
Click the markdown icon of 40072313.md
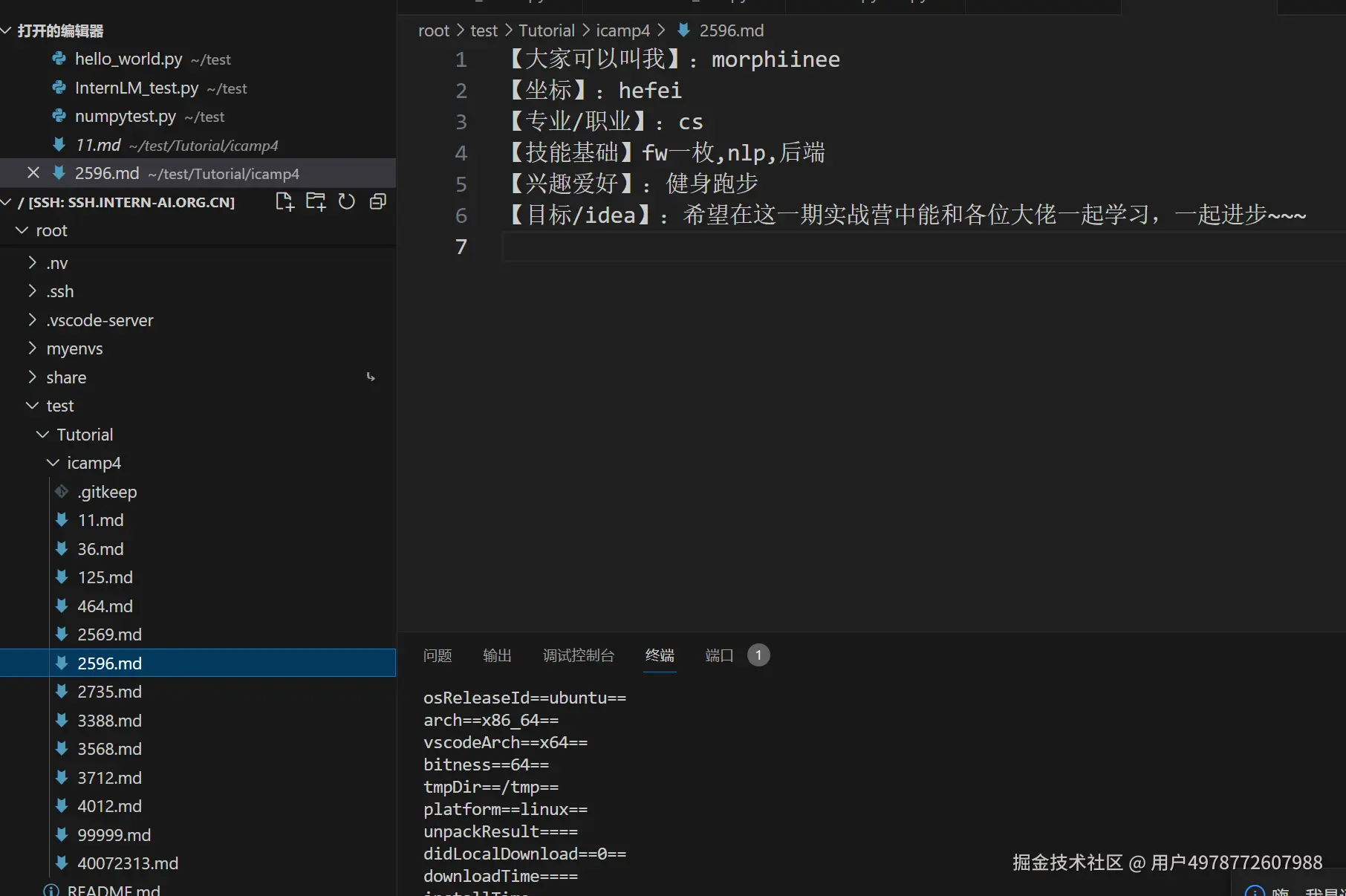62,863
